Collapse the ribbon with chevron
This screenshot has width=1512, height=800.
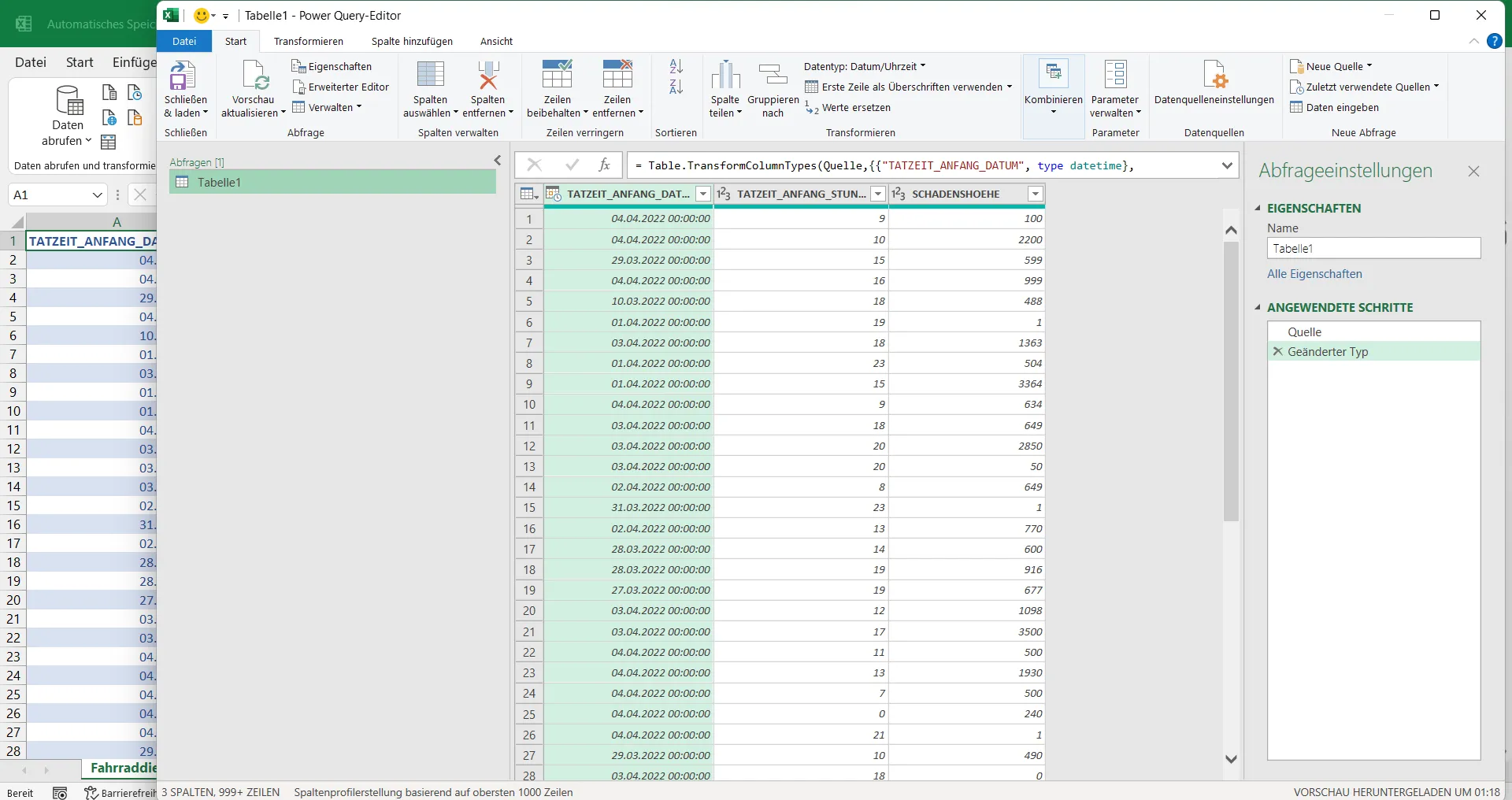(x=1473, y=41)
